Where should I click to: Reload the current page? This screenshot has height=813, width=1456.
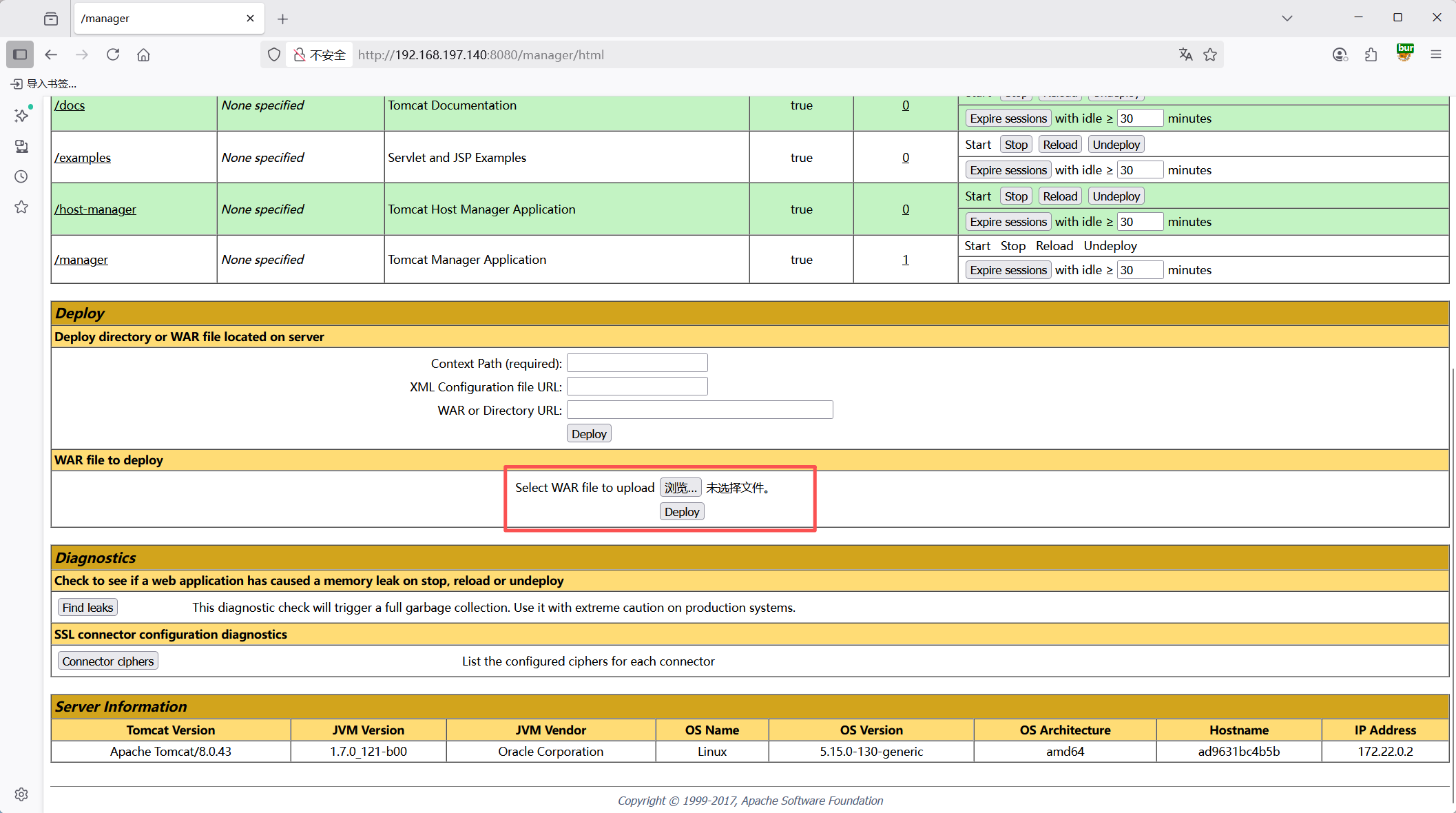coord(113,54)
